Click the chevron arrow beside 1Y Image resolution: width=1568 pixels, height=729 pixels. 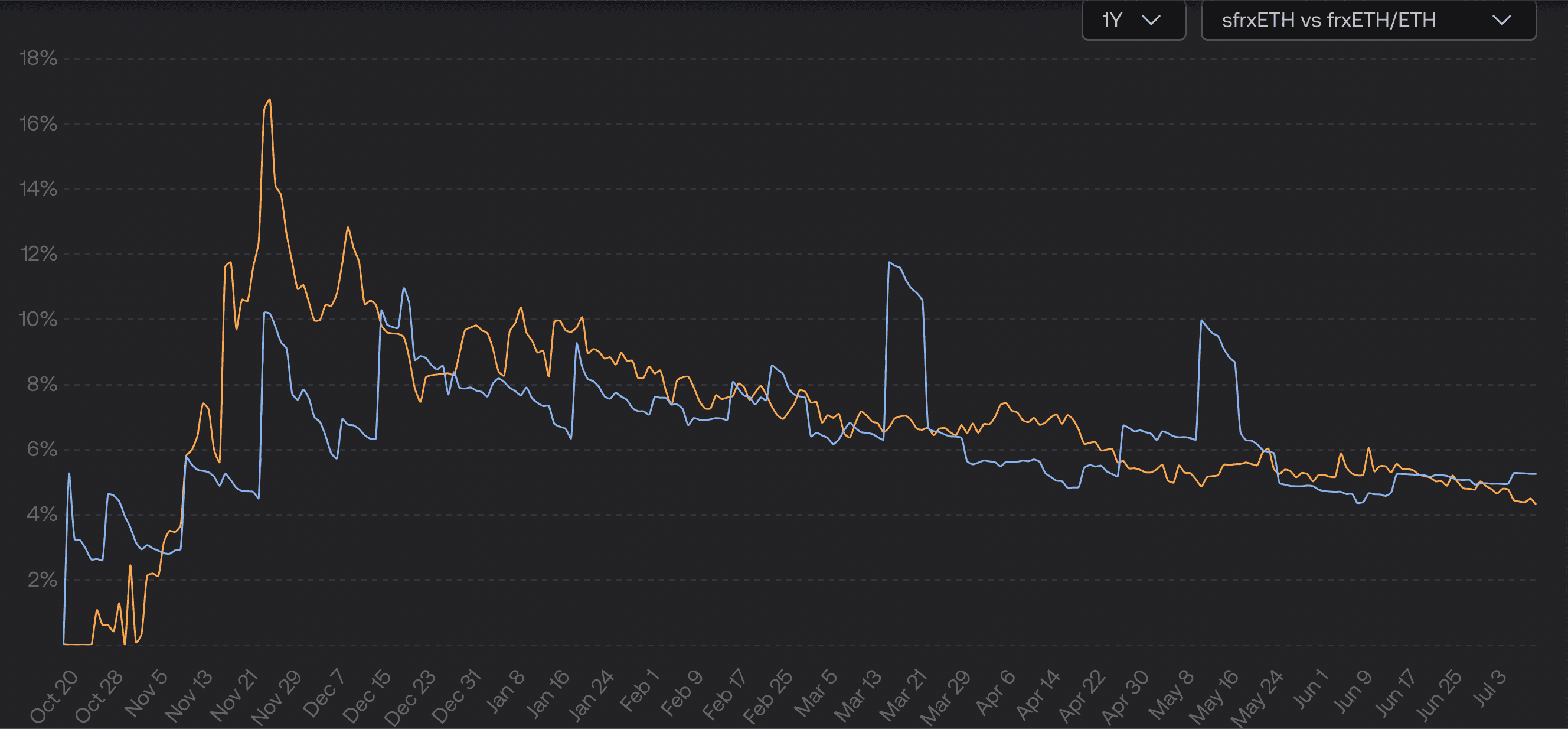1151,20
